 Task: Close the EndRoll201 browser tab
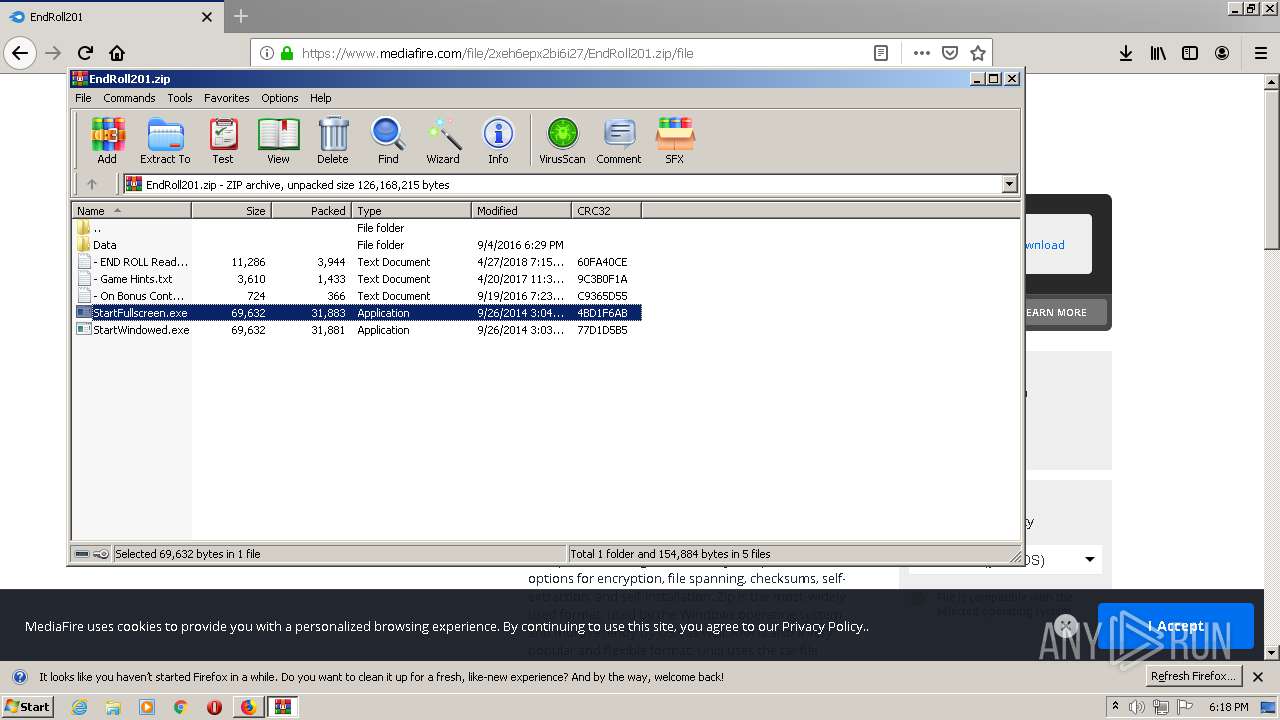click(x=207, y=17)
